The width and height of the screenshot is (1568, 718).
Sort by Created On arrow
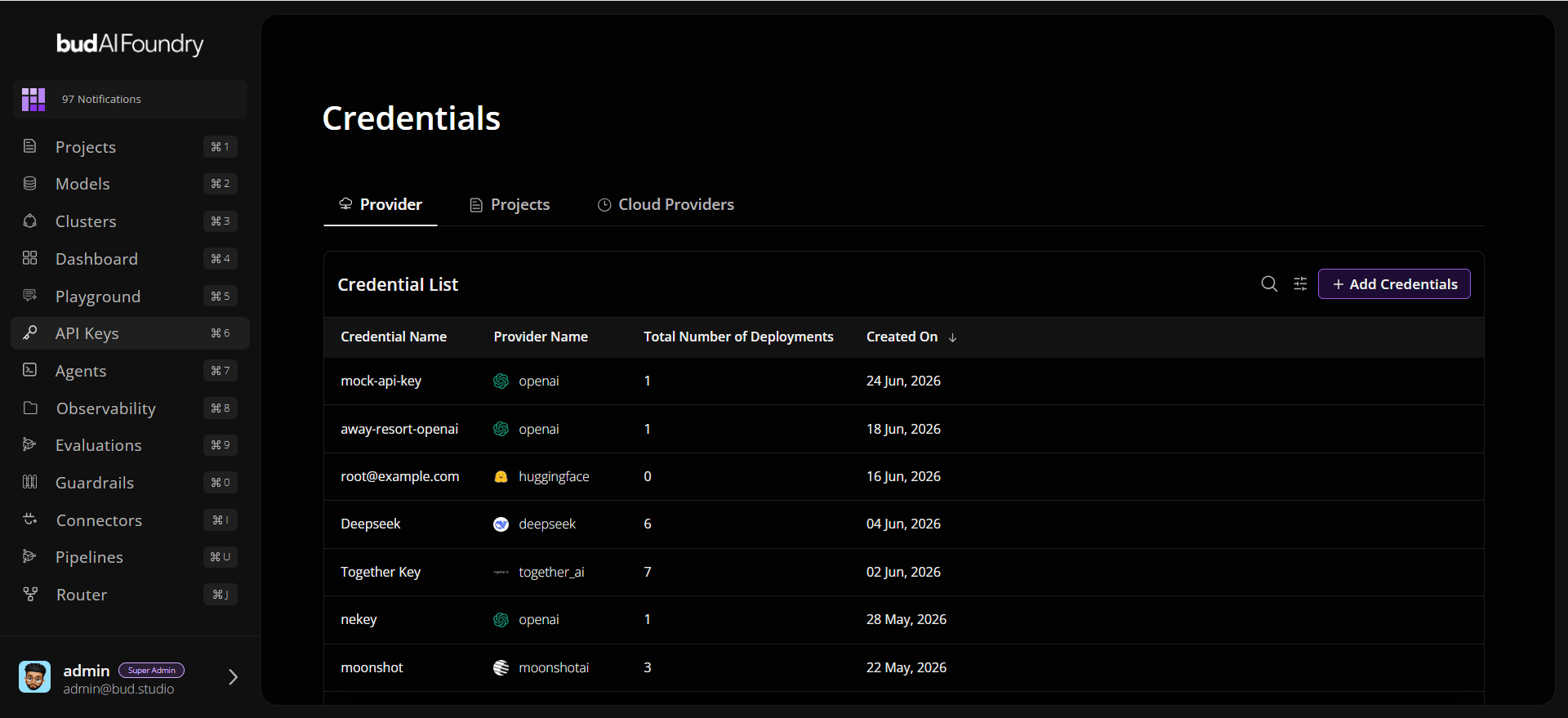coord(952,337)
